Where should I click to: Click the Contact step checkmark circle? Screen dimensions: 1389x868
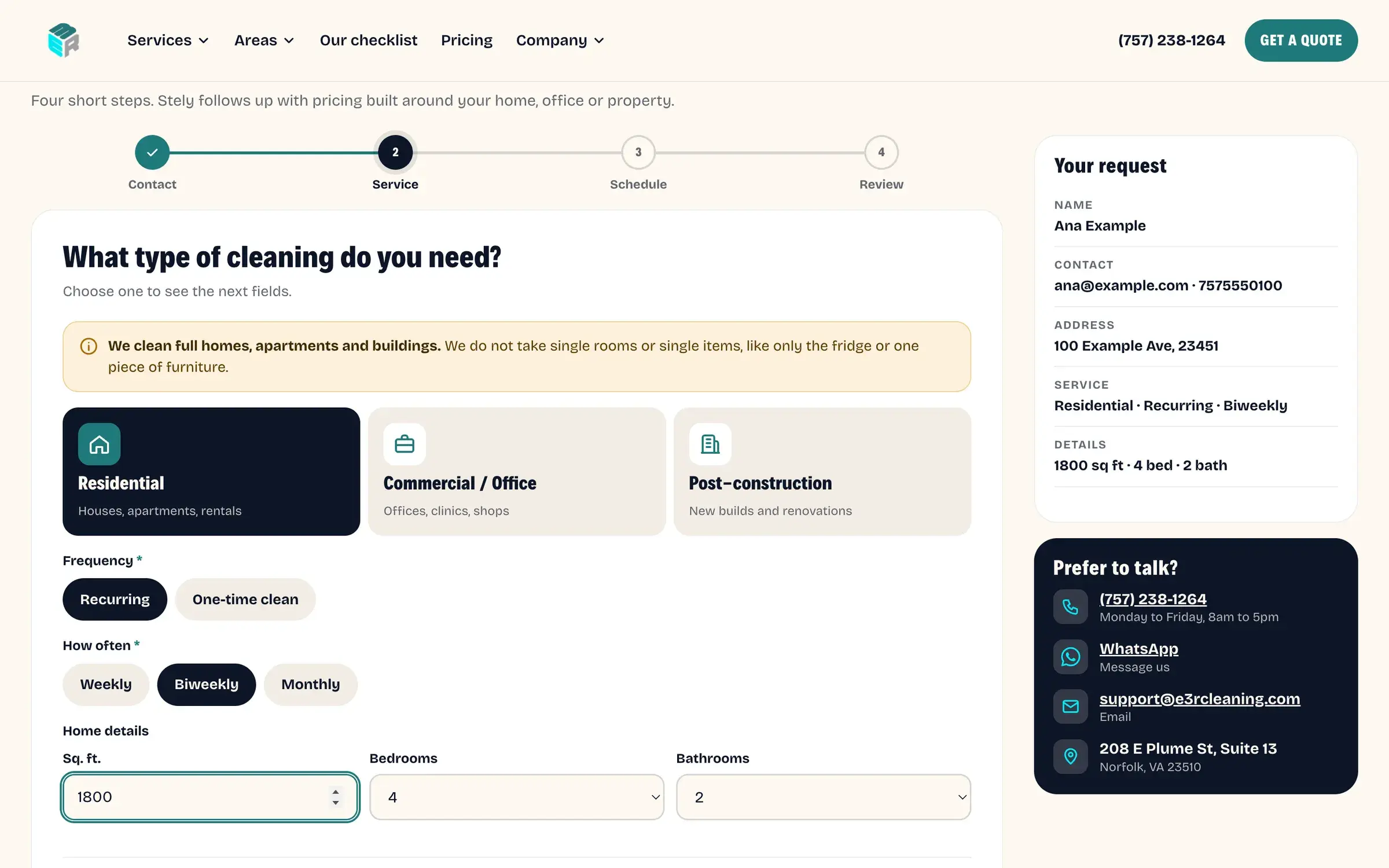152,152
